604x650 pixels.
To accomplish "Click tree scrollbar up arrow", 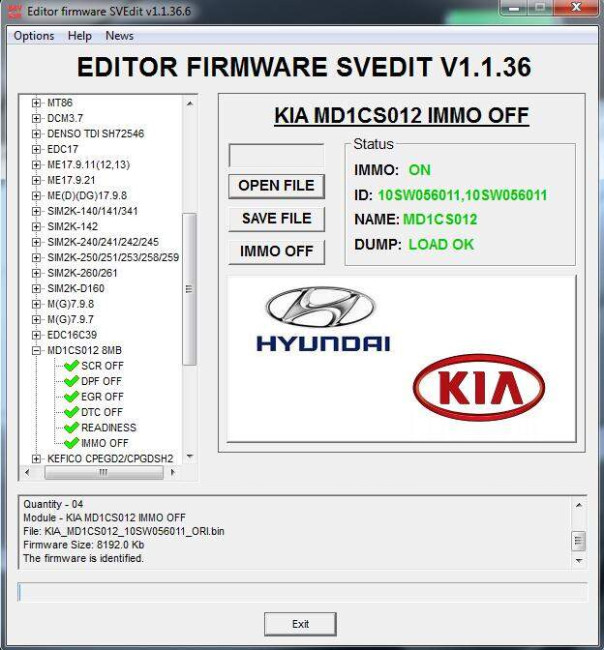I will [190, 103].
